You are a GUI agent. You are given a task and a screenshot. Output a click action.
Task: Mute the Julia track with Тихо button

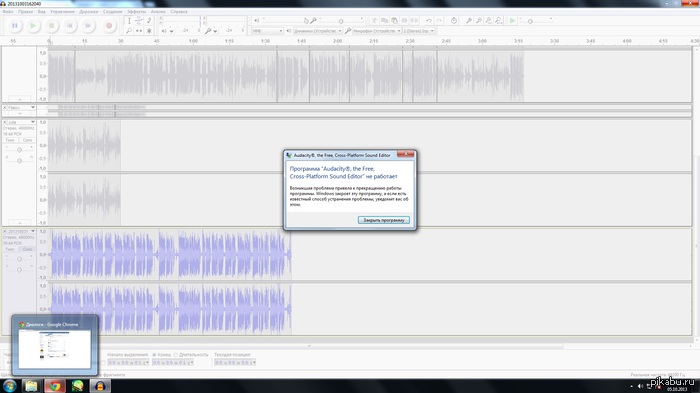(10, 140)
